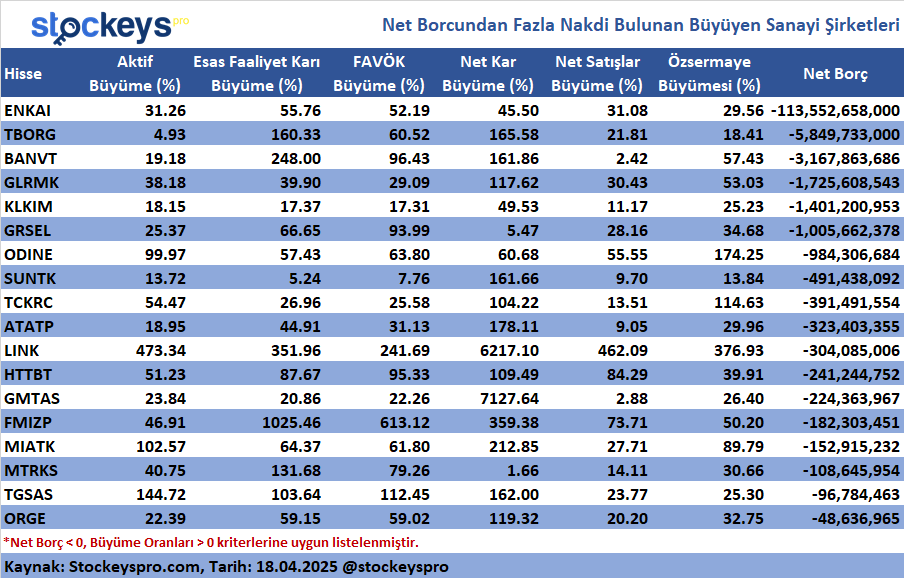Viewport: 904px width, 578px height.
Task: Click ENKAI net debt value -113,552,658,000
Action: coord(835,110)
